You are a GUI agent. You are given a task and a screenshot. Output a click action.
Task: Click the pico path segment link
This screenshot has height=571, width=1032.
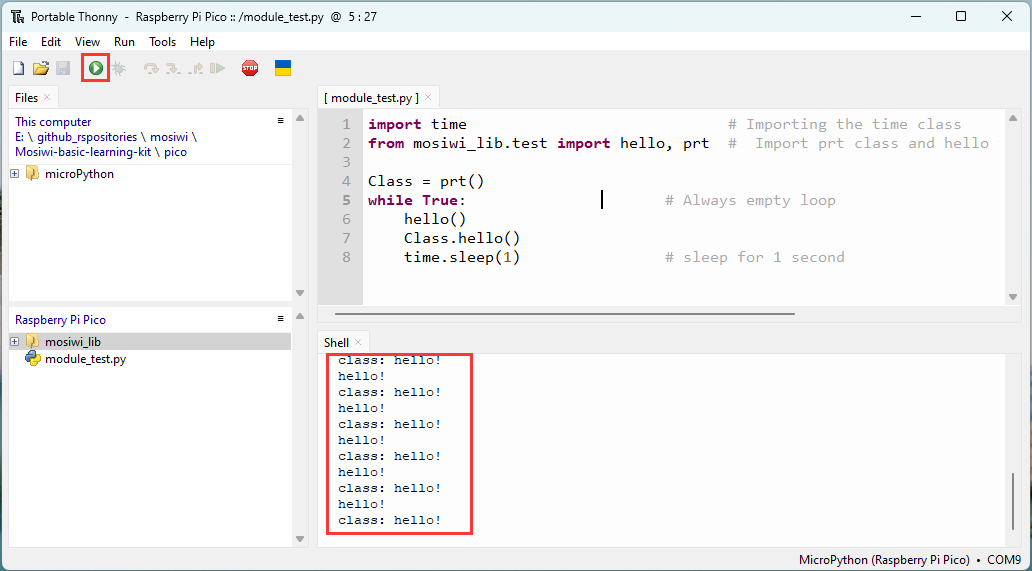click(x=176, y=152)
